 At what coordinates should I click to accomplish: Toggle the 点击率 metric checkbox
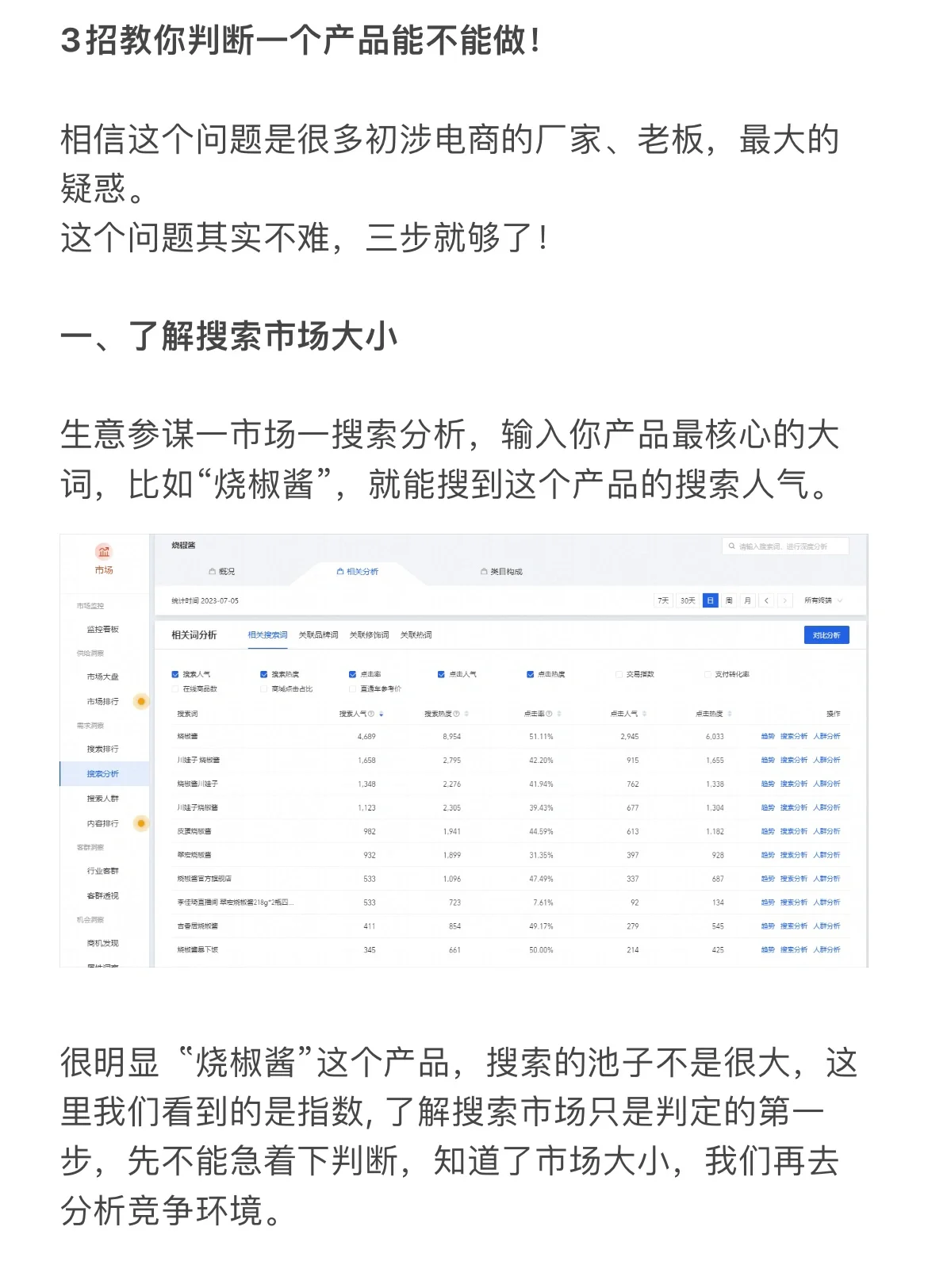pos(353,674)
